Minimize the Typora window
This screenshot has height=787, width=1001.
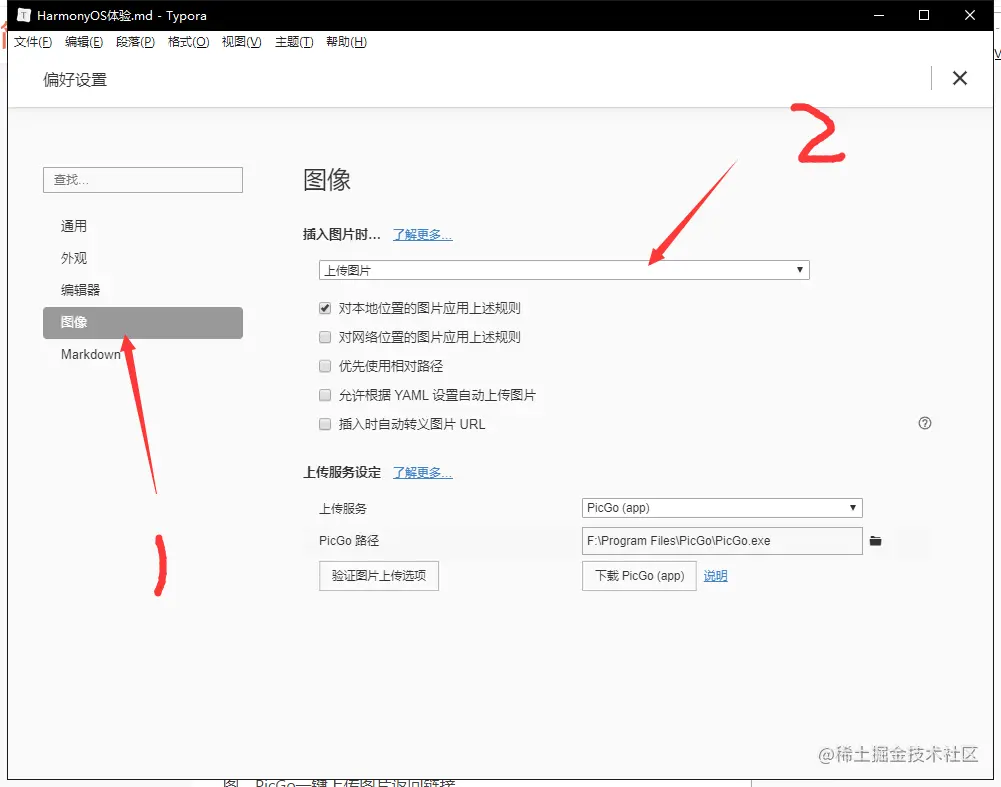pos(879,15)
